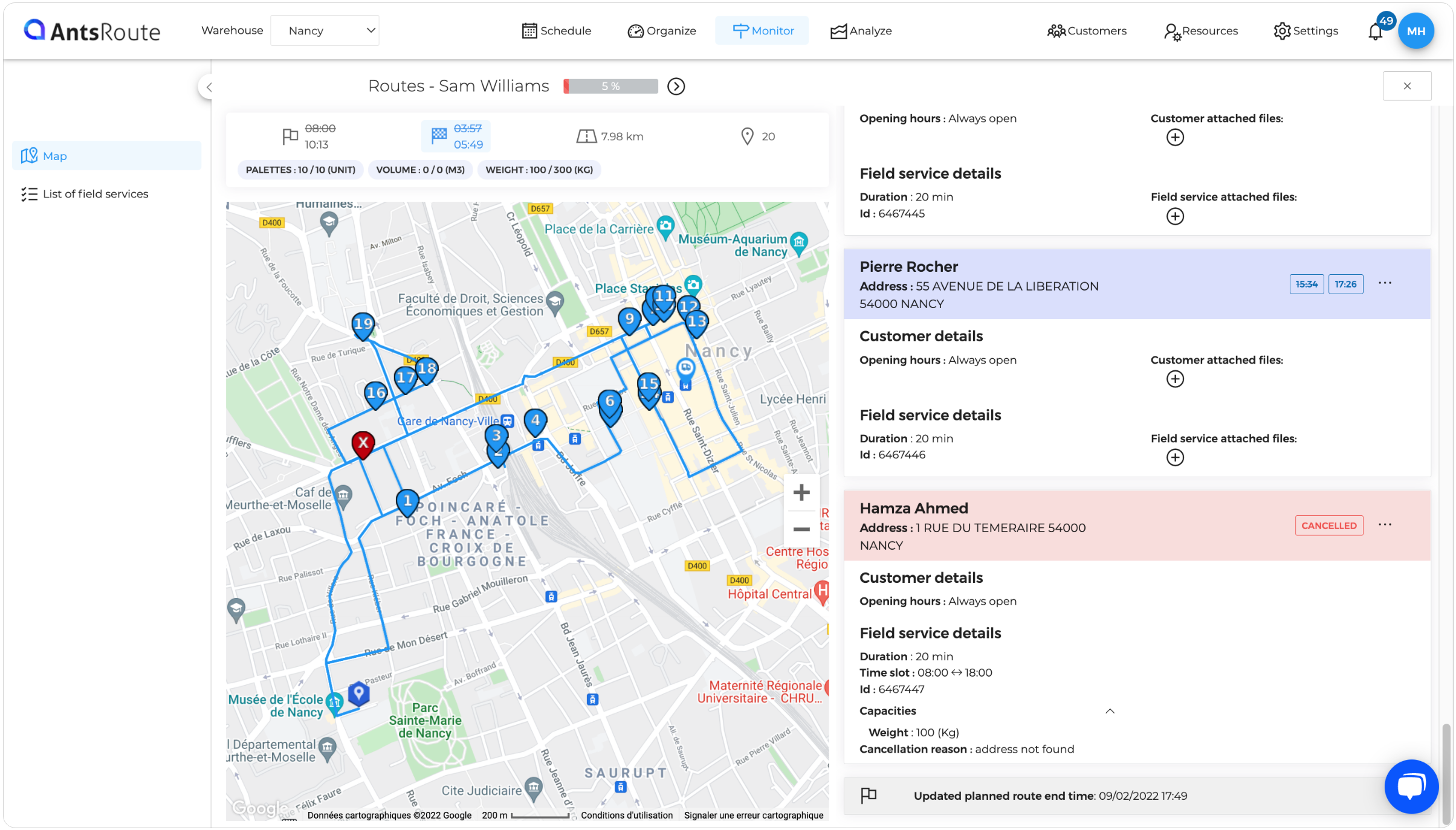The height and width of the screenshot is (830, 1456).
Task: Go to next route arrow circle
Action: point(676,86)
